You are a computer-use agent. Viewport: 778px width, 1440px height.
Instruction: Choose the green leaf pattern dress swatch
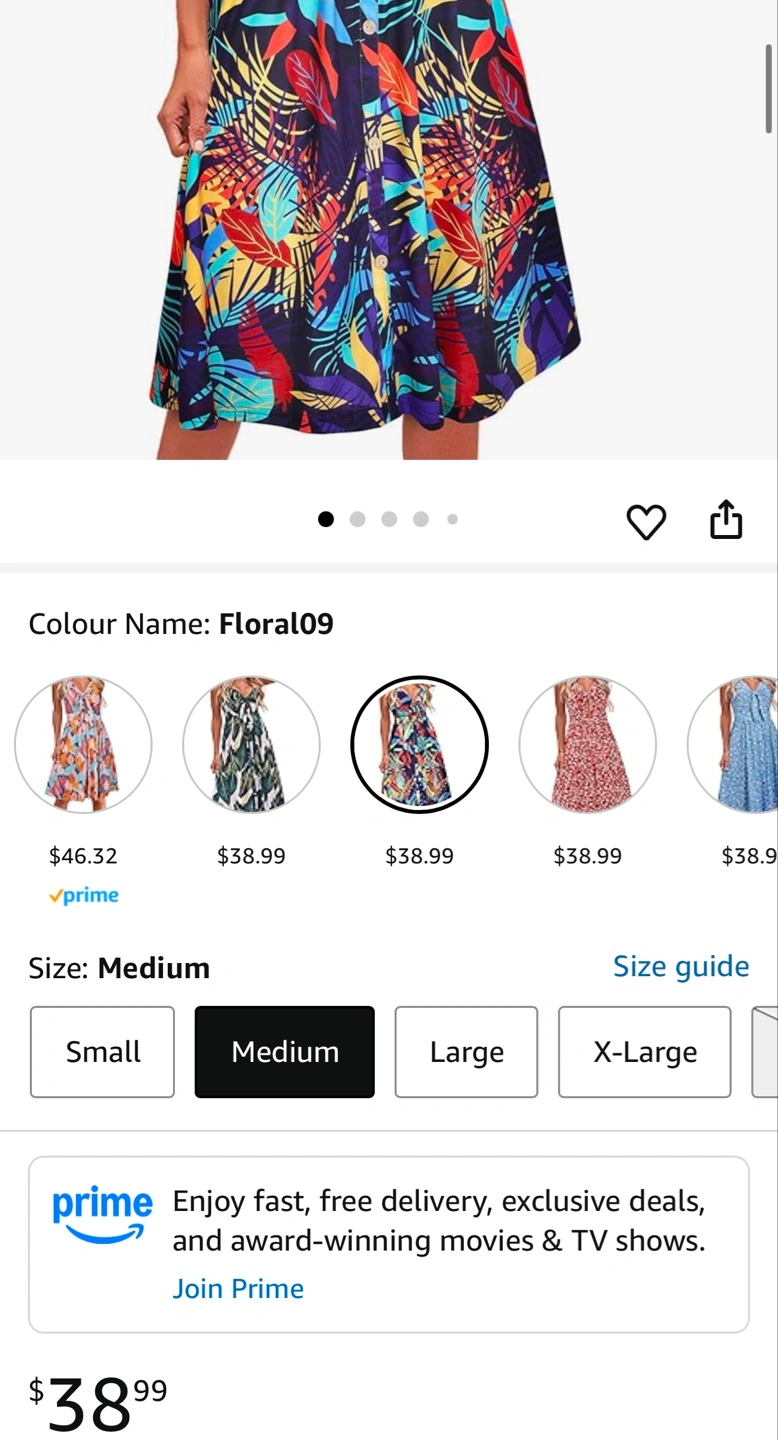pos(251,745)
